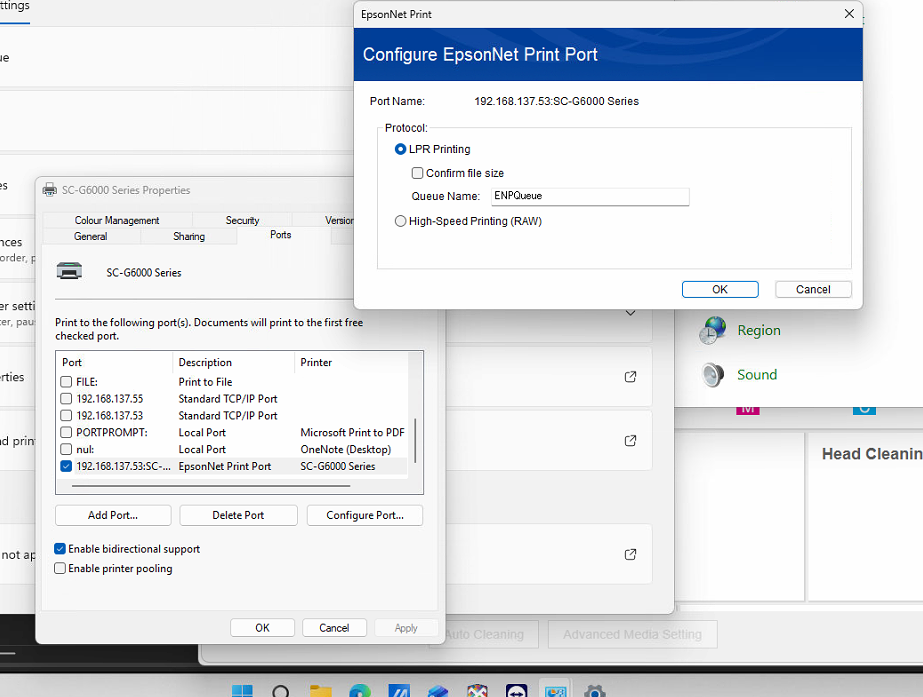Uncheck the EpsonNet Print Port row checkbox
Image resolution: width=923 pixels, height=697 pixels.
pyautogui.click(x=66, y=466)
